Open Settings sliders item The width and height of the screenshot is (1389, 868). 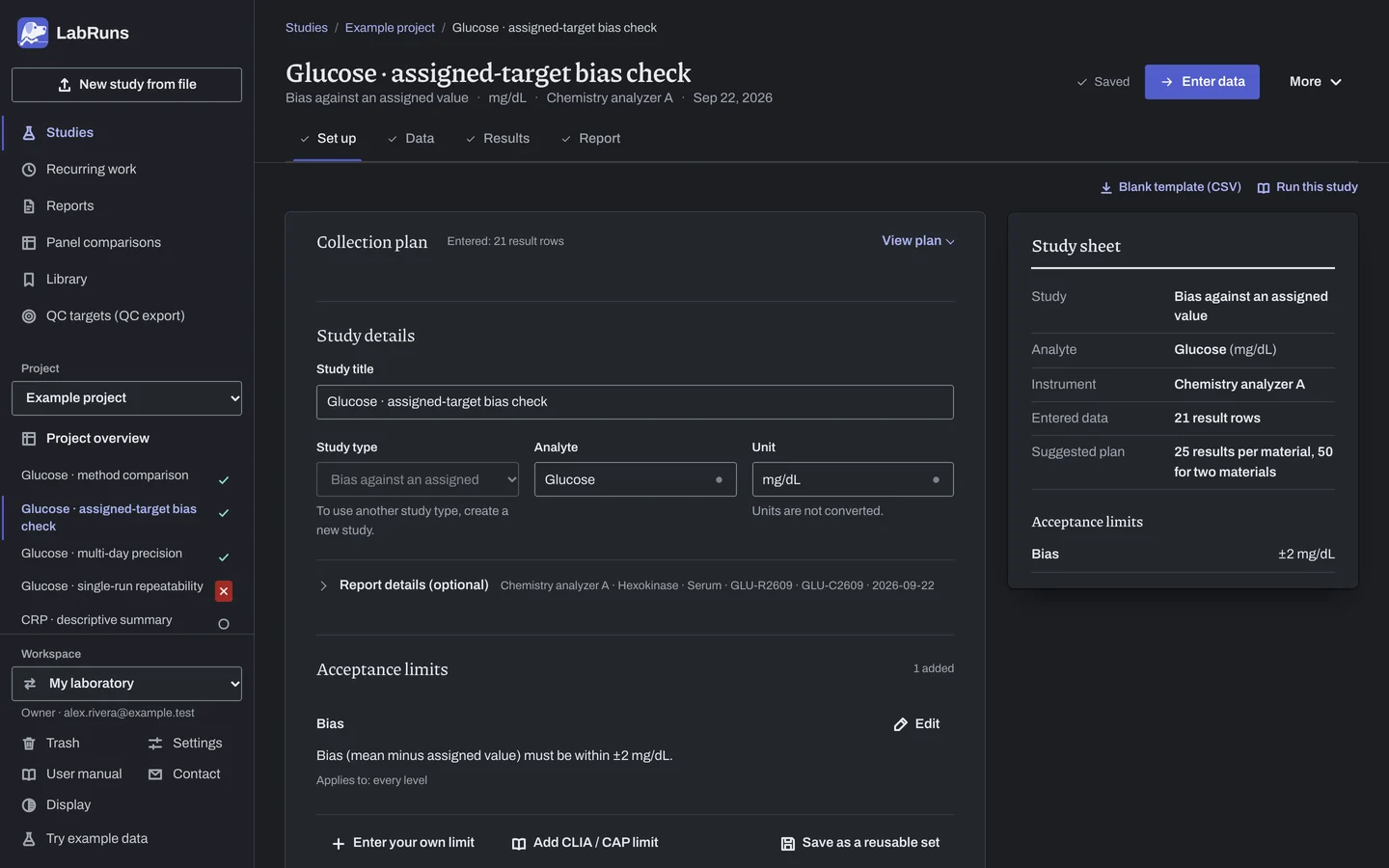(185, 744)
